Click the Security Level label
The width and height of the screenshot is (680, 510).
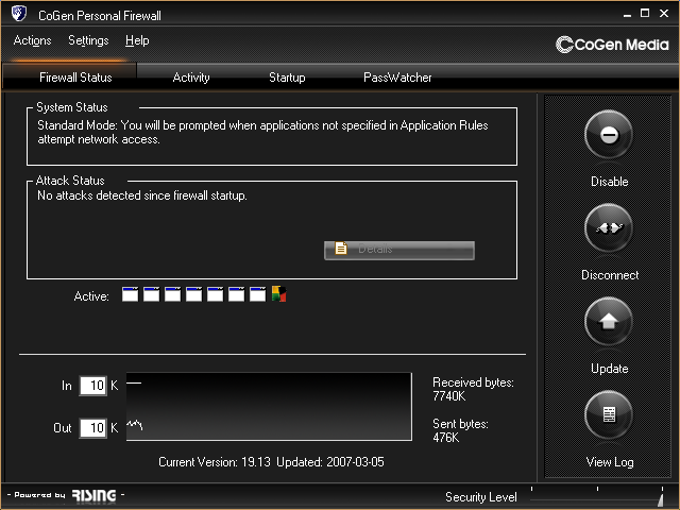481,497
